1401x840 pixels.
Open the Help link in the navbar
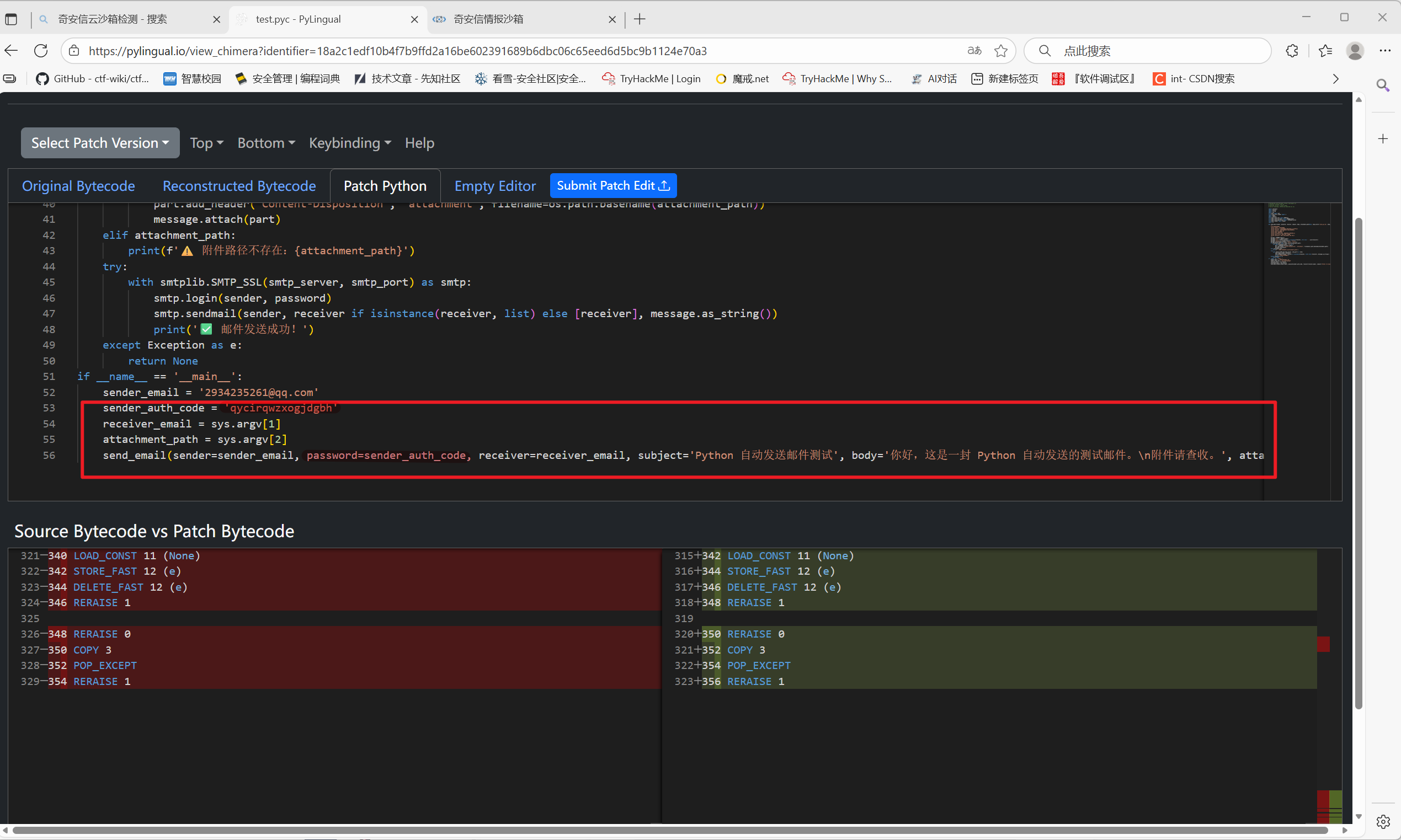pyautogui.click(x=419, y=143)
